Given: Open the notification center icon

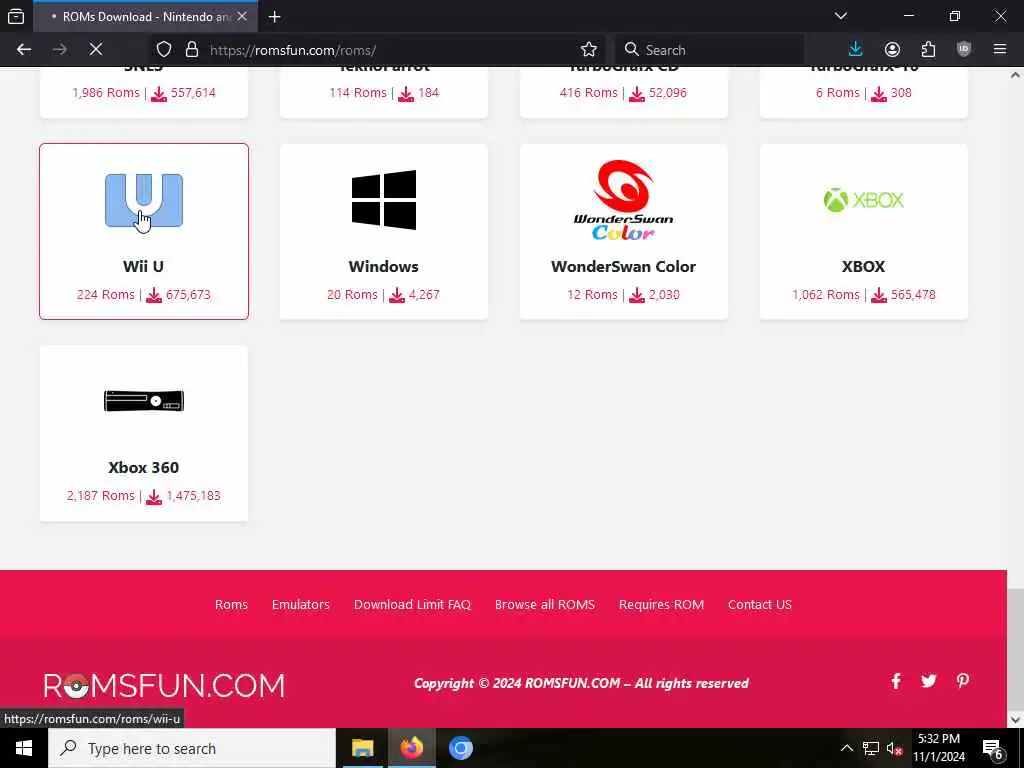Looking at the screenshot, I should 993,748.
